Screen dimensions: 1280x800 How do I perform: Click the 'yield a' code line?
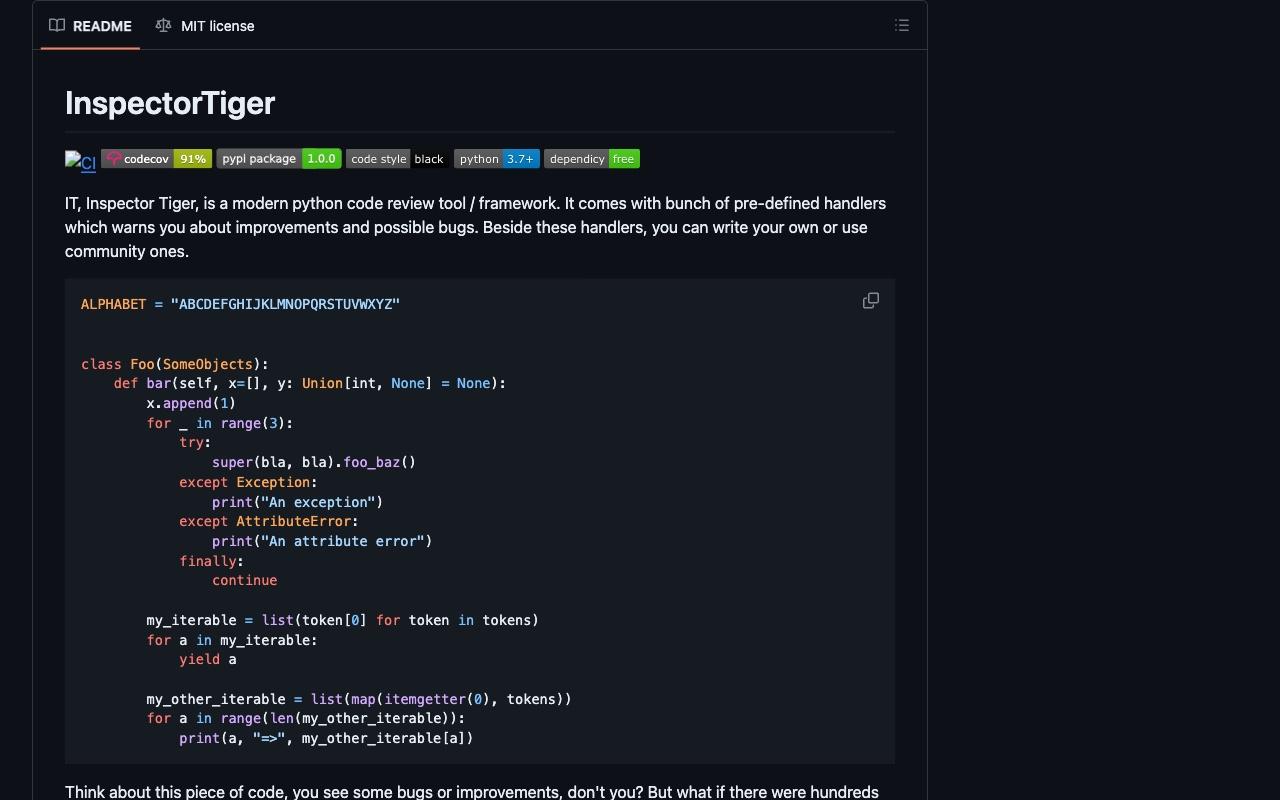click(x=208, y=659)
